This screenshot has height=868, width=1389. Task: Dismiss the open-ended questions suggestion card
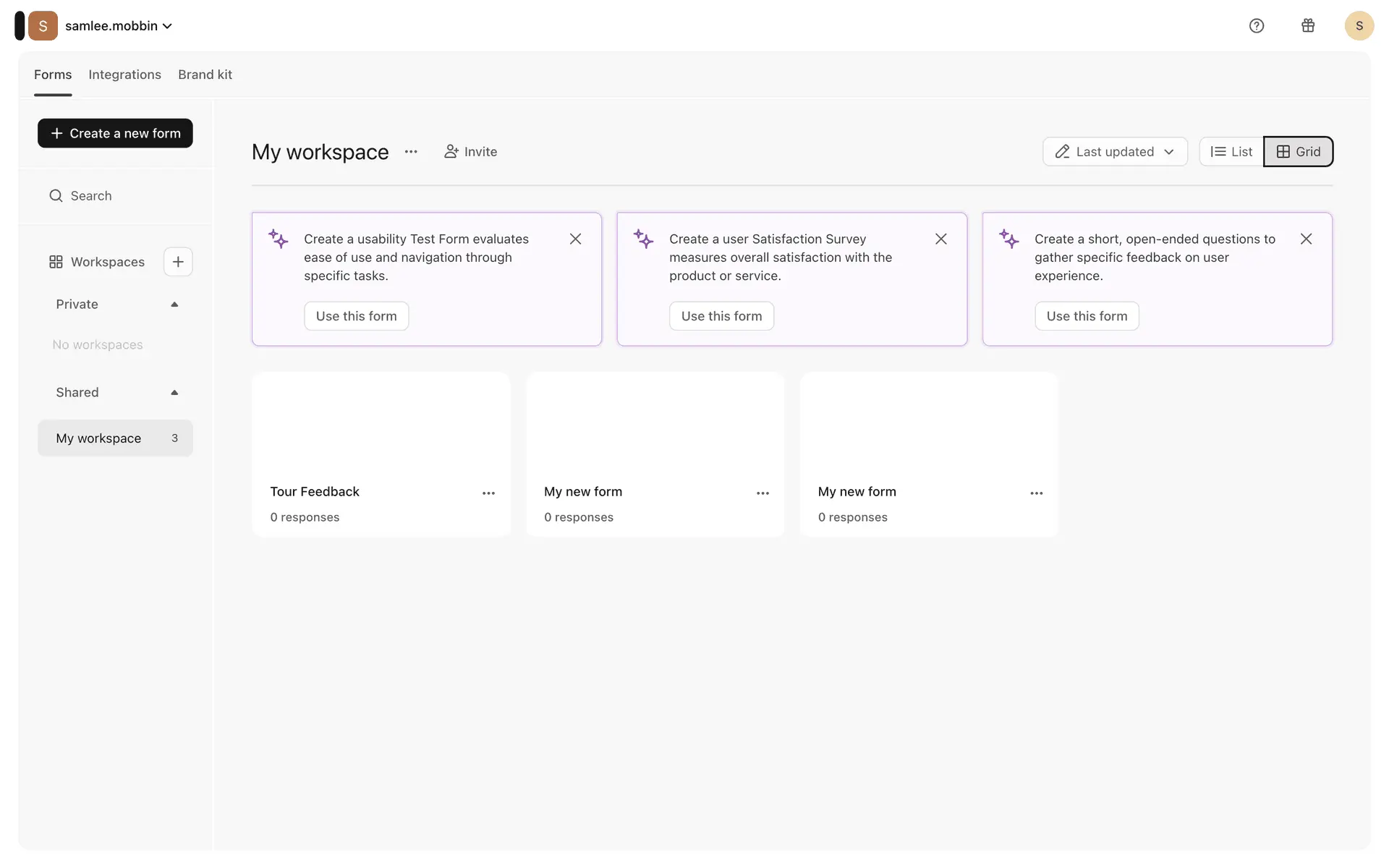1306,239
